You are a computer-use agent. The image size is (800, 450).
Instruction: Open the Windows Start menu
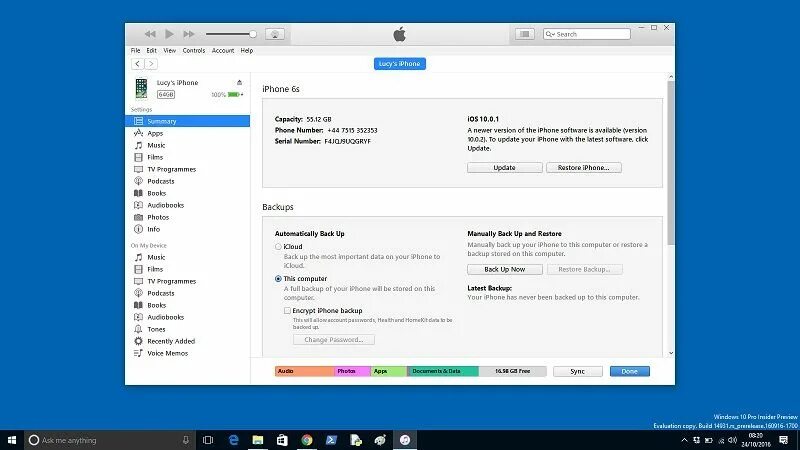(x=12, y=440)
